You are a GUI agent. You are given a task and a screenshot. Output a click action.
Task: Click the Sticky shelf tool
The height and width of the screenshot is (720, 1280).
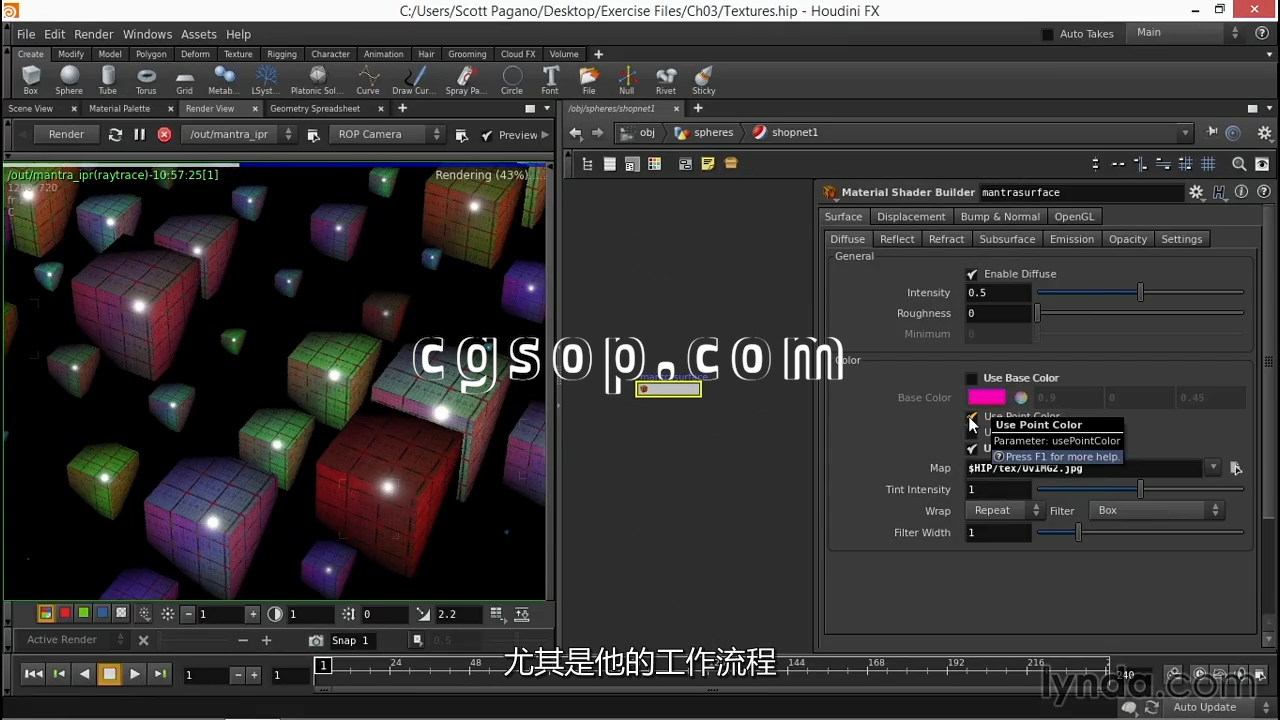704,79
